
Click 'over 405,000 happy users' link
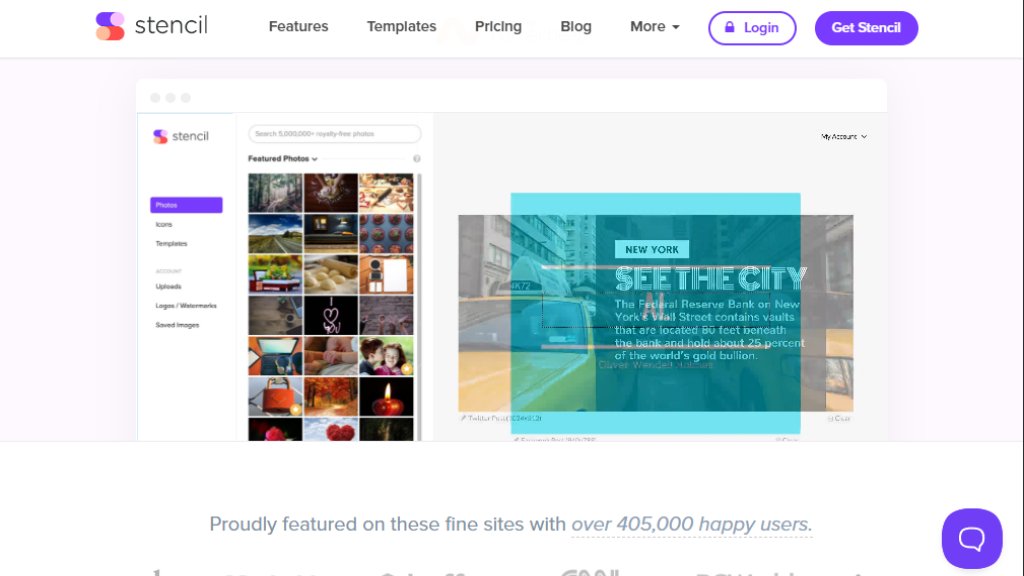pos(692,524)
